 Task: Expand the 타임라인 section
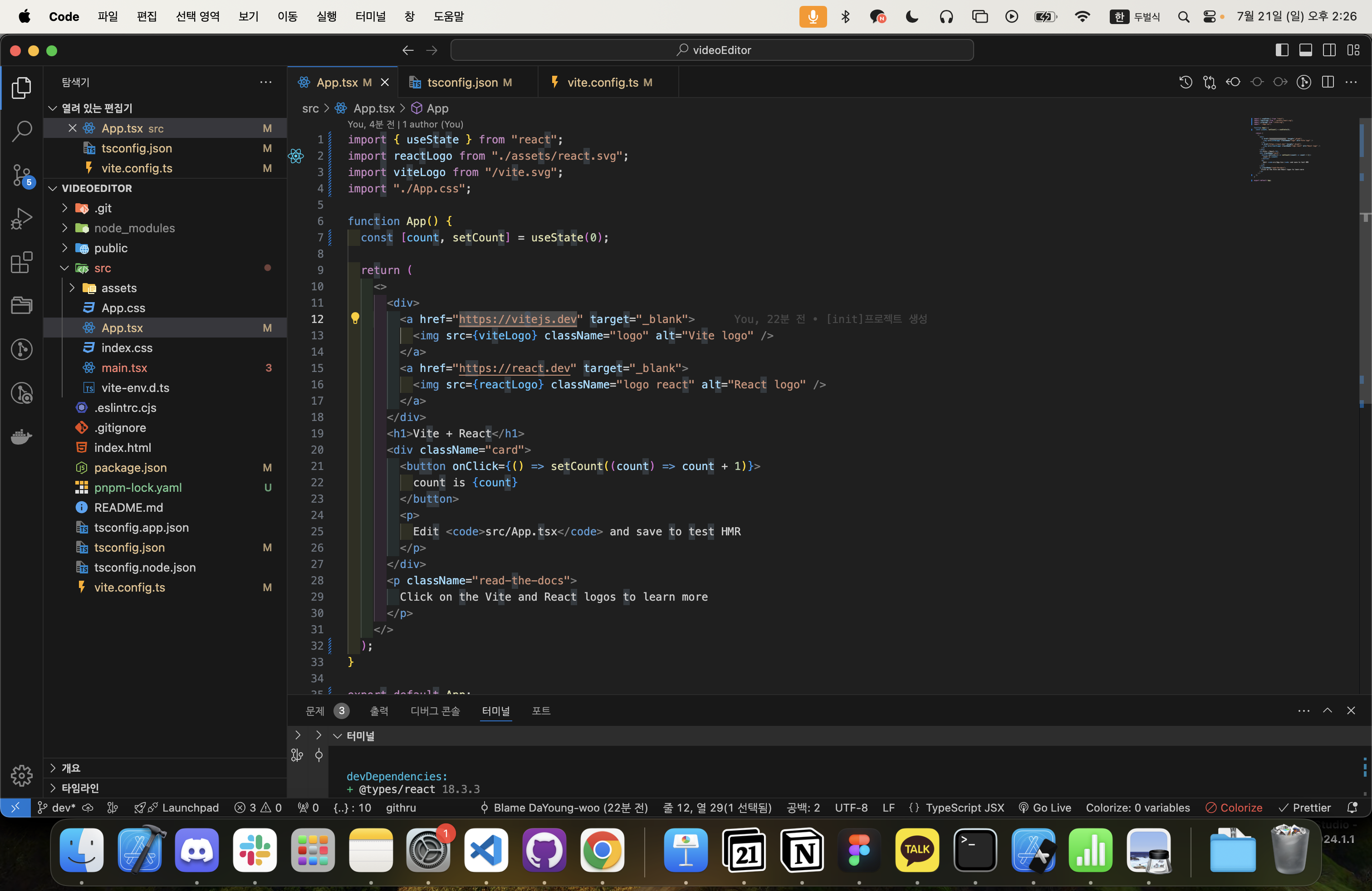80,788
